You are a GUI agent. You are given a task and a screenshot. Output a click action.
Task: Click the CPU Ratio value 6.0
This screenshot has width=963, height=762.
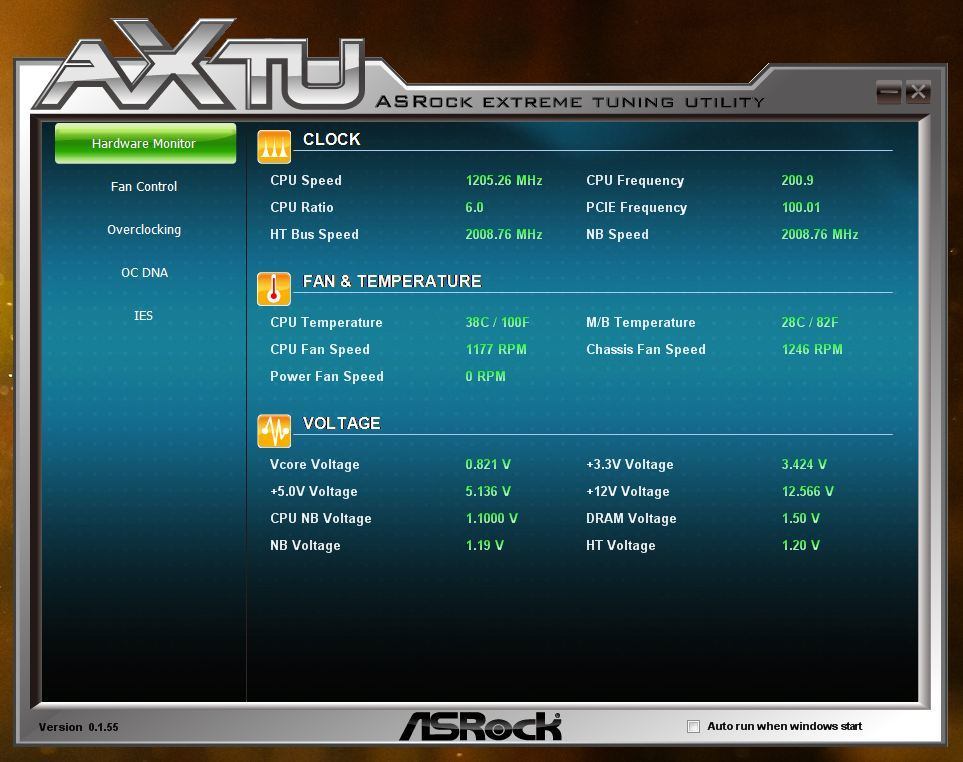click(x=474, y=208)
